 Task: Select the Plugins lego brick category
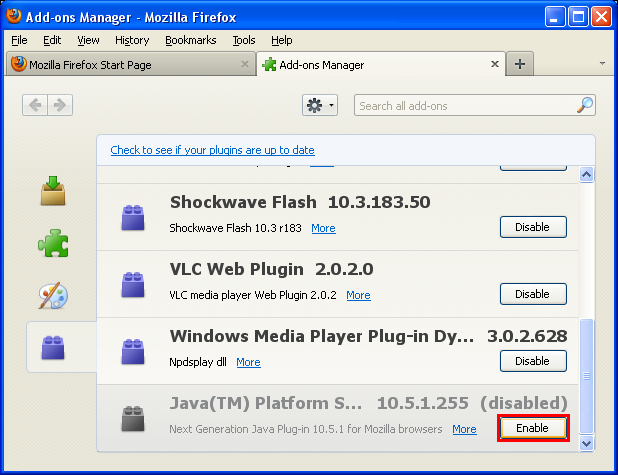53,347
